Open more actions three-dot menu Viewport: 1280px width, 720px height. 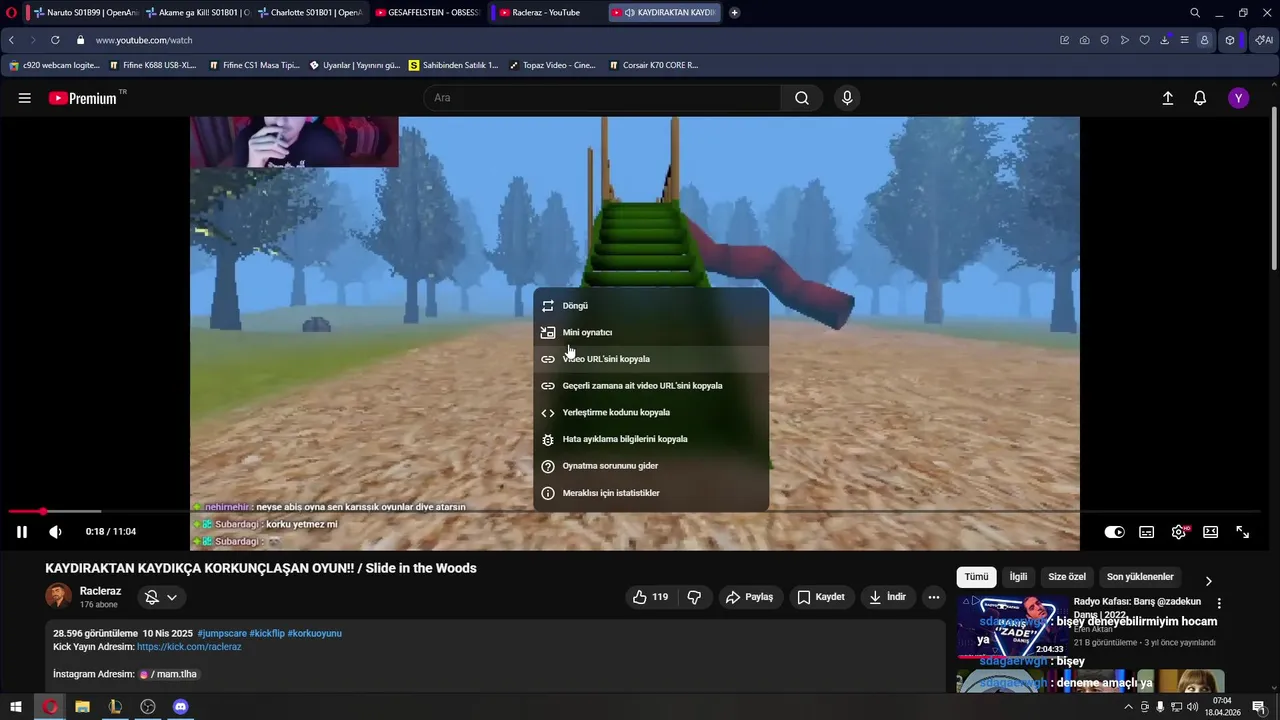933,597
